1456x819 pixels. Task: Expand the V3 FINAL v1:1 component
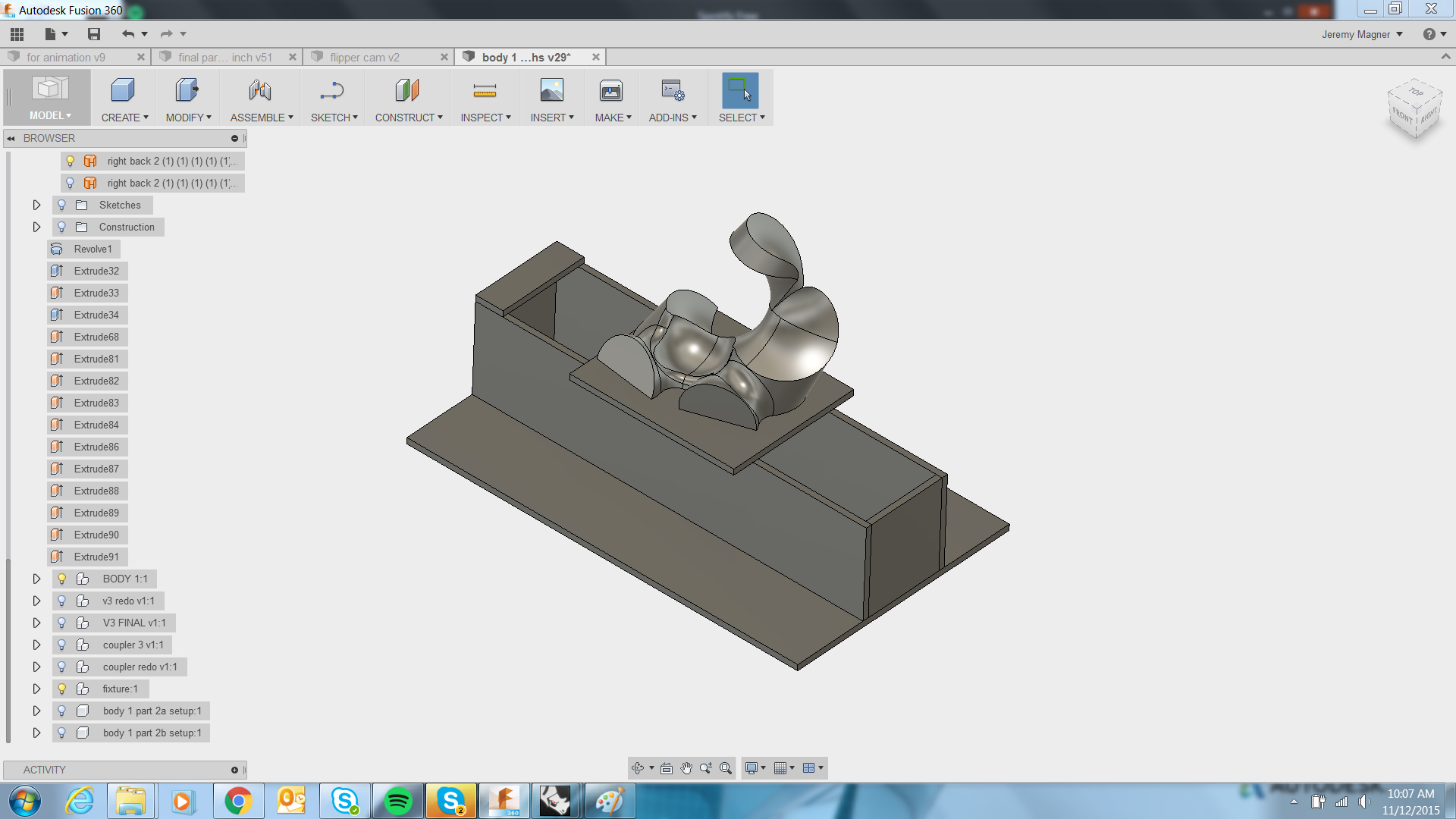pos(36,623)
